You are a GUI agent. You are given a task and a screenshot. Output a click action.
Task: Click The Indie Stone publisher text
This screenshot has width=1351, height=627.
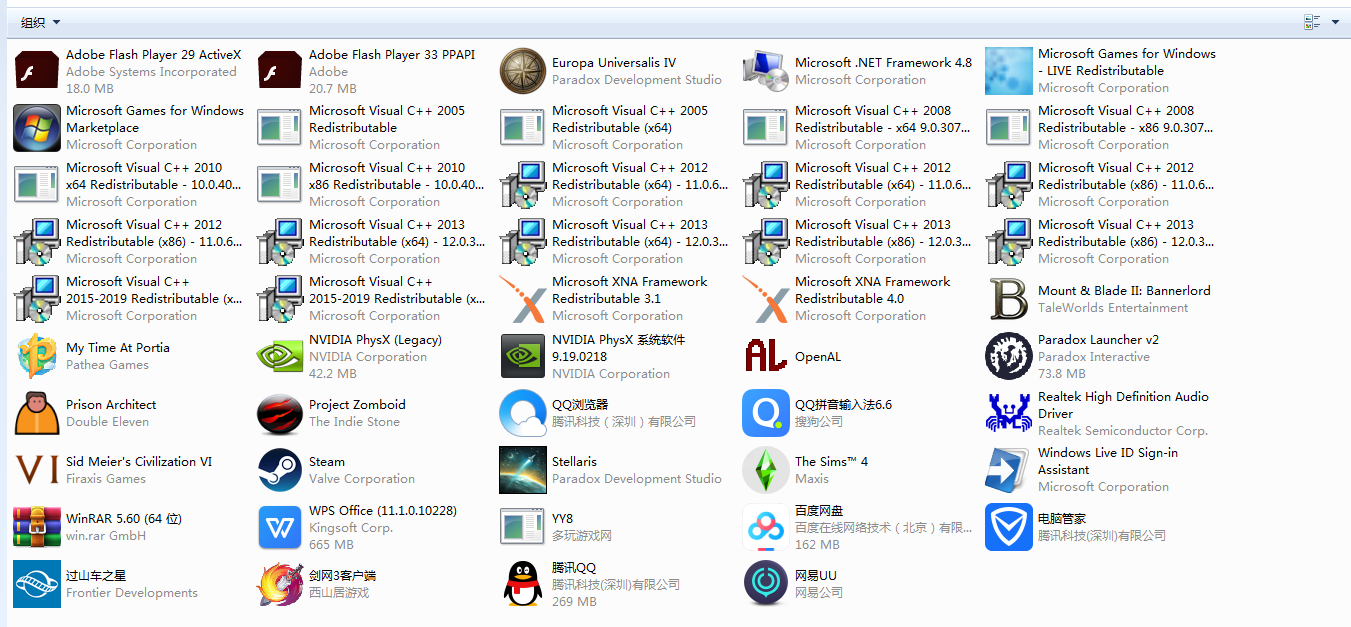pos(354,422)
